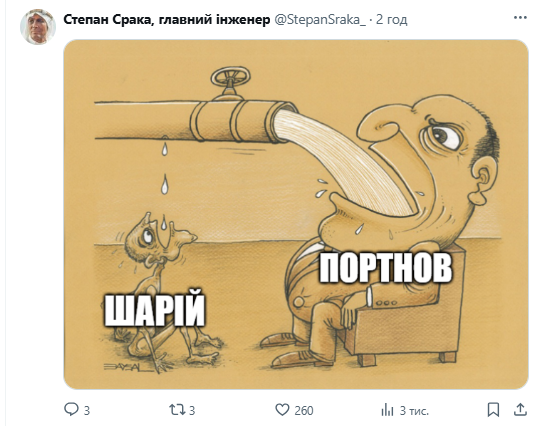The image size is (543, 426).
Task: Click the share upload arrow icon
Action: (520, 410)
